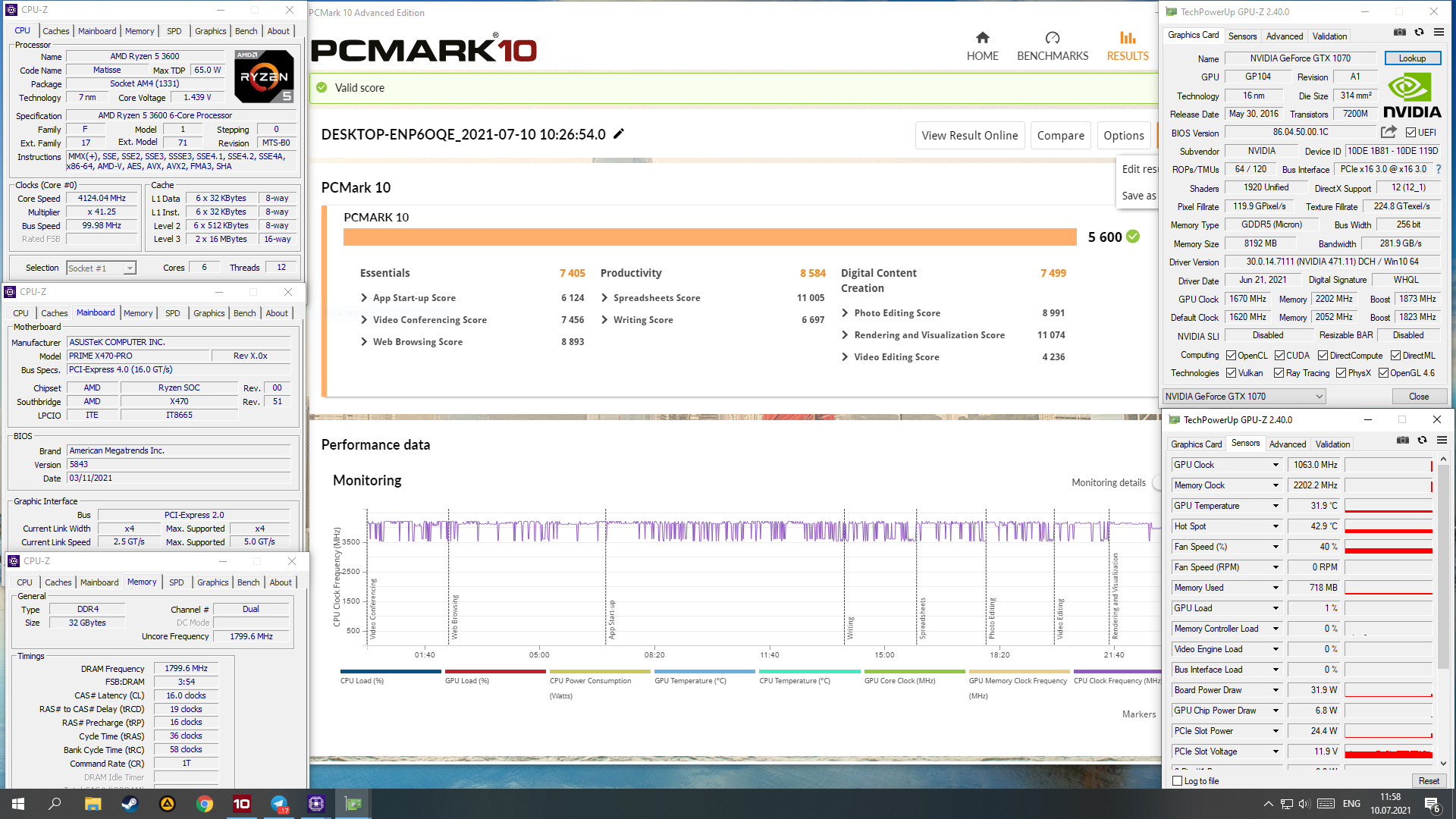Open Bench tab in CPU-Z Mainboard window
This screenshot has height=819, width=1456.
tap(244, 313)
